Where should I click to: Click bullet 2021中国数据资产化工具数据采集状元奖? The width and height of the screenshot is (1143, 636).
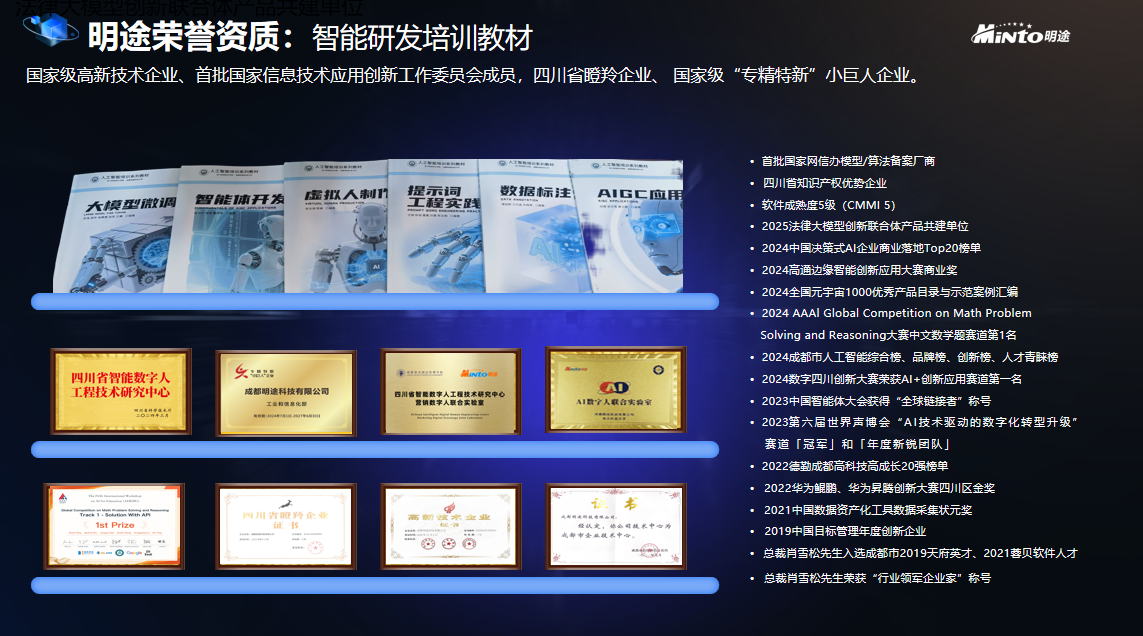[867, 510]
